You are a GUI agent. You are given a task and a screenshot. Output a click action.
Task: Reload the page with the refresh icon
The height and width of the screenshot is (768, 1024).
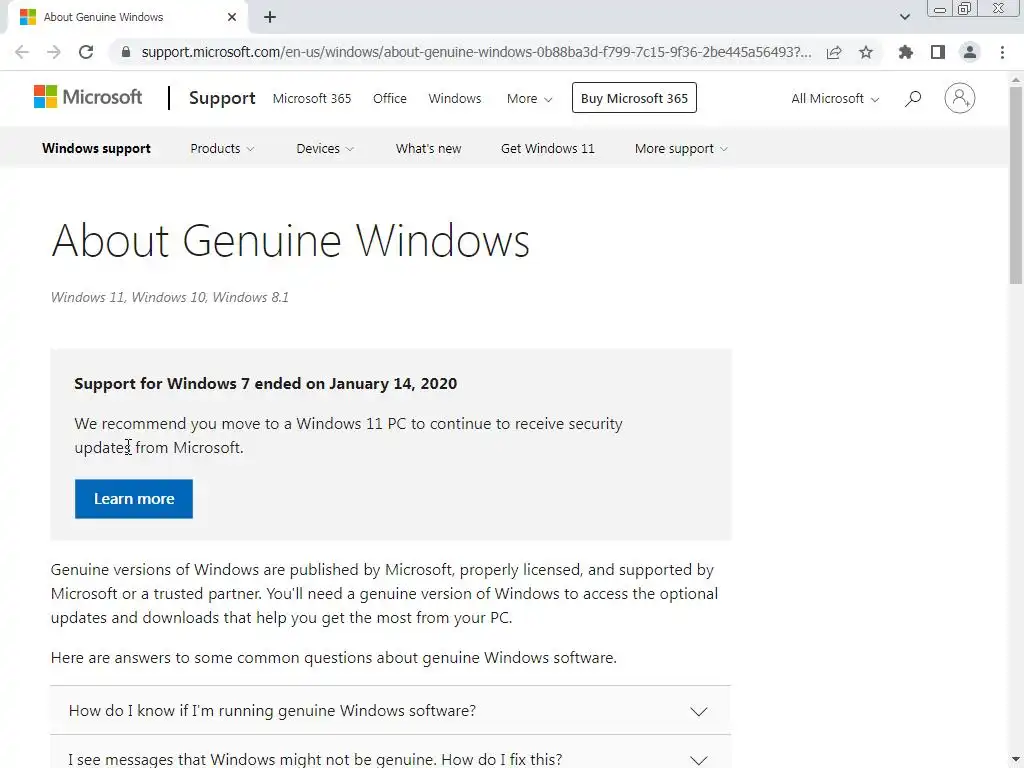coord(86,52)
